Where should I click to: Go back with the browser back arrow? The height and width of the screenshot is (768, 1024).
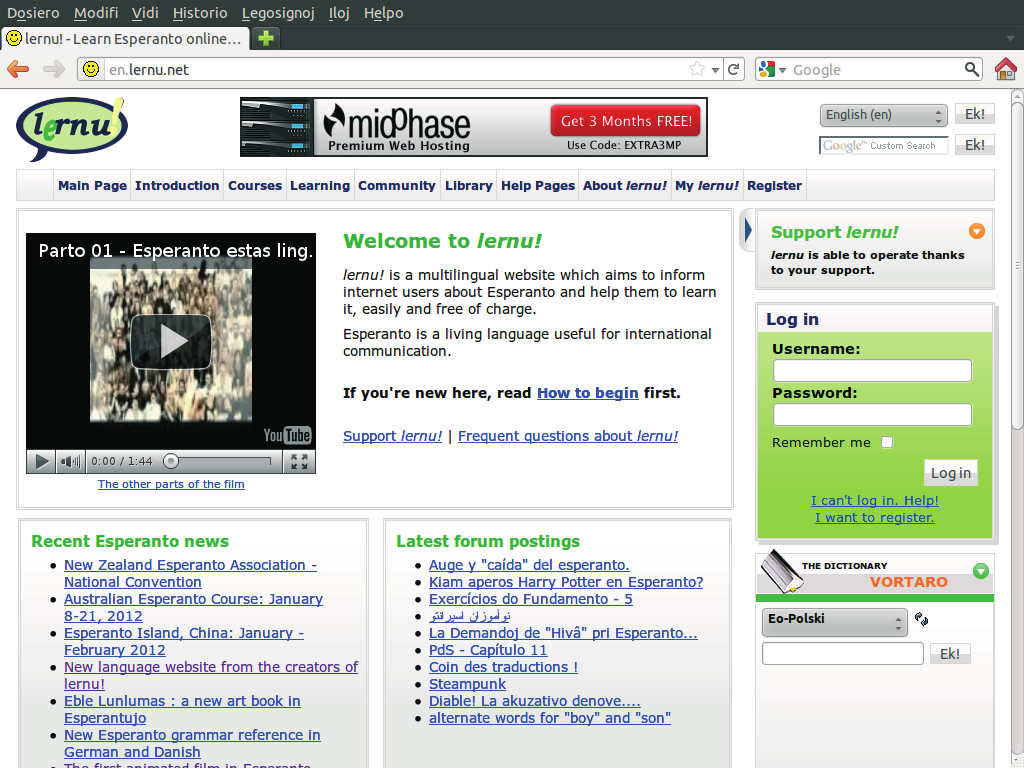pyautogui.click(x=18, y=69)
